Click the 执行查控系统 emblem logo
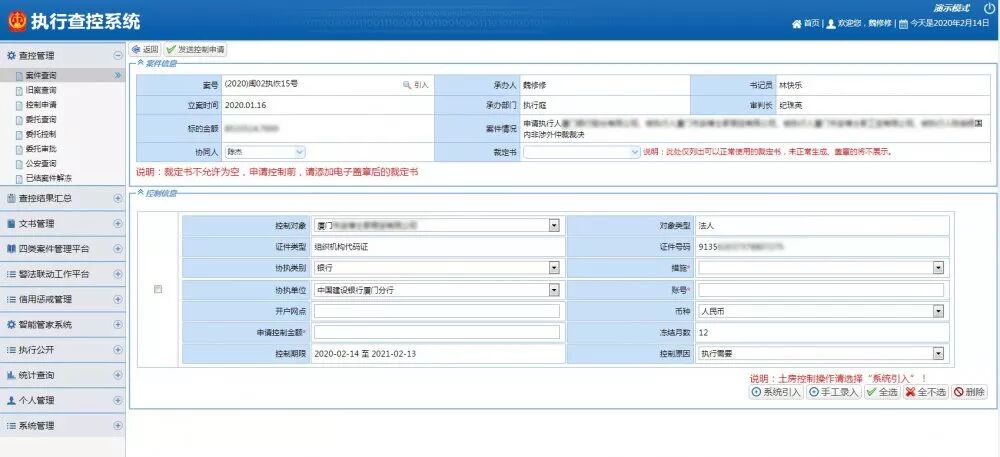 click(17, 22)
